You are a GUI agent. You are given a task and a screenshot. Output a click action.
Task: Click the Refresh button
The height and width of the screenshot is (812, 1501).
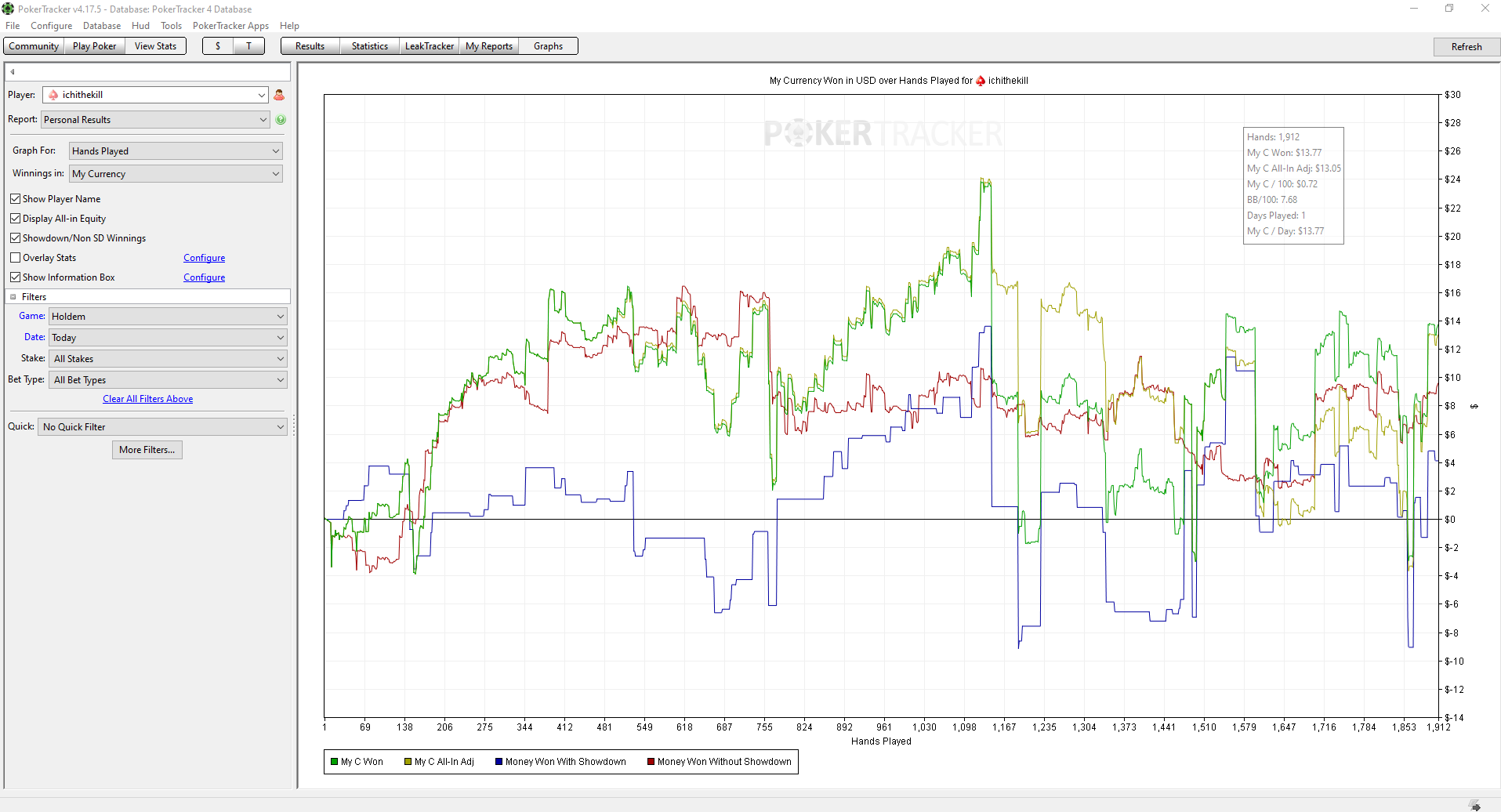coord(1466,47)
